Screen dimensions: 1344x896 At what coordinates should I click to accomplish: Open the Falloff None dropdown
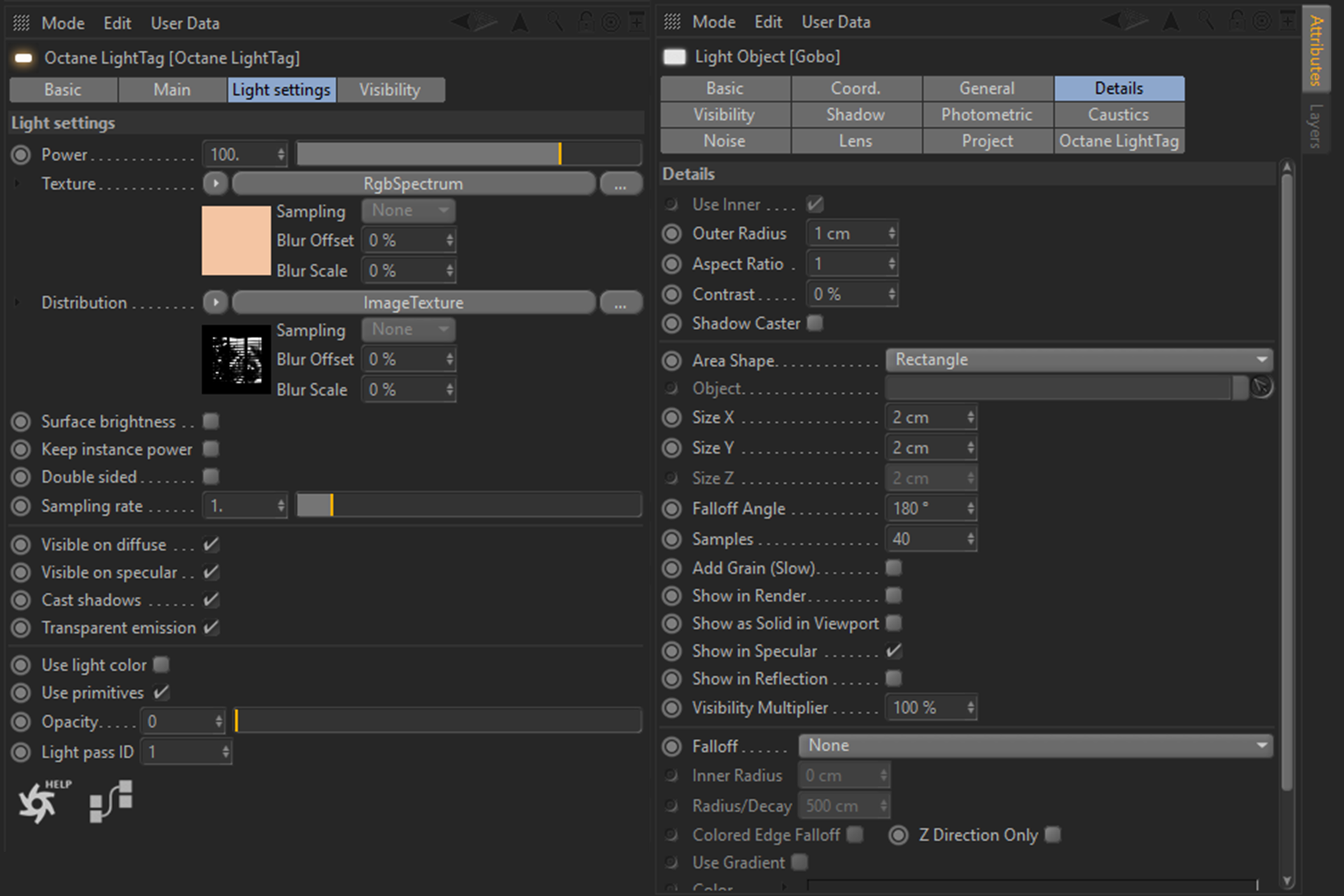point(1035,745)
